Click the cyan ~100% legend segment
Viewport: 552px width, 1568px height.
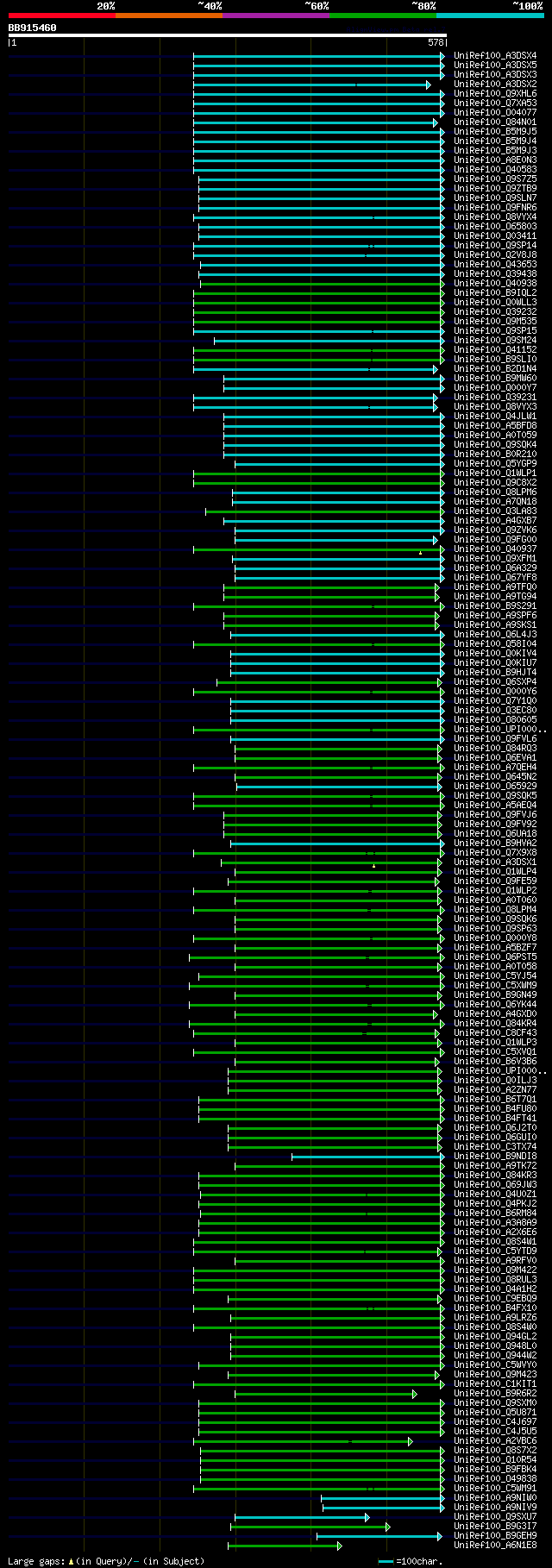pos(490,16)
